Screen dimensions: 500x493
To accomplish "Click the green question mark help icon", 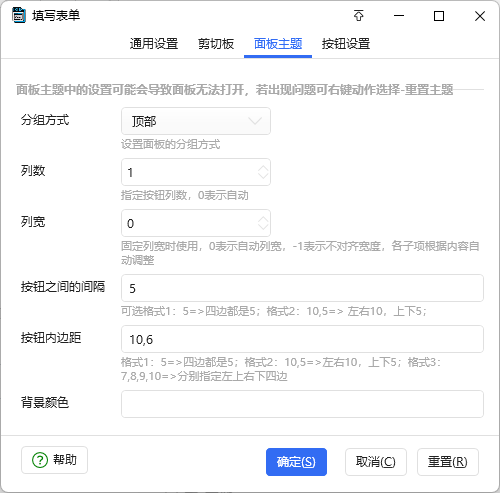I will (x=40, y=460).
